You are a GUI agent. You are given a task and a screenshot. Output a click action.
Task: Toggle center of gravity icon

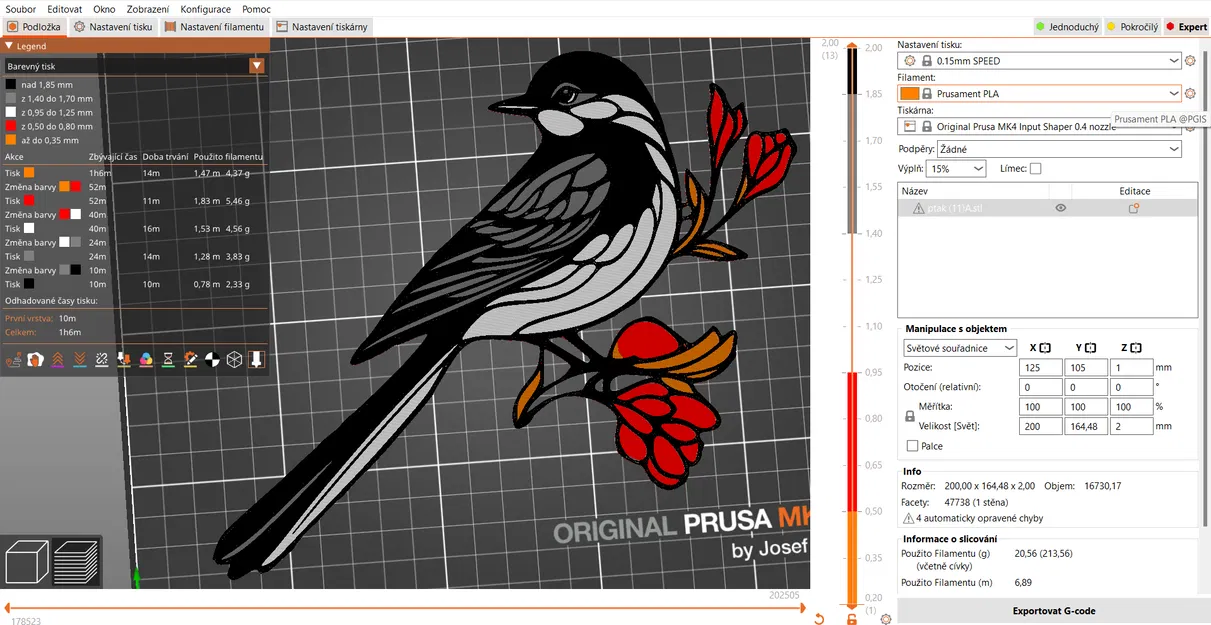212,359
